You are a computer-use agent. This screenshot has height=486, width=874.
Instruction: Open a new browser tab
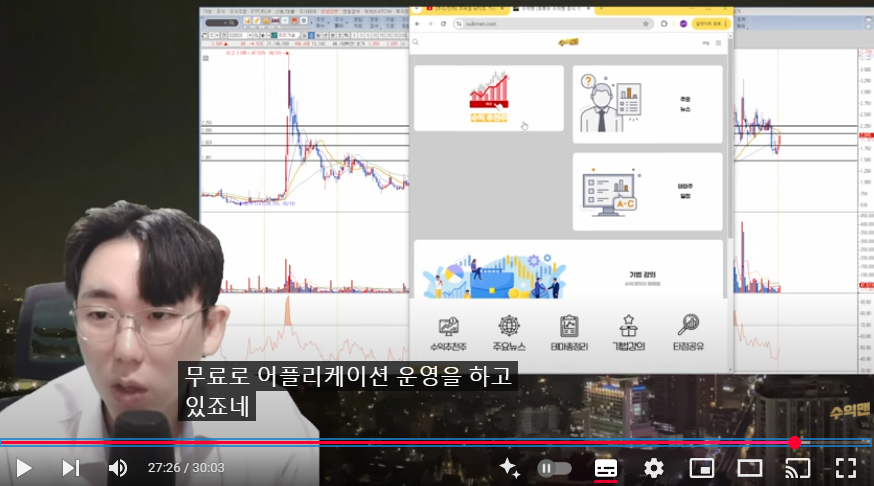click(x=601, y=9)
